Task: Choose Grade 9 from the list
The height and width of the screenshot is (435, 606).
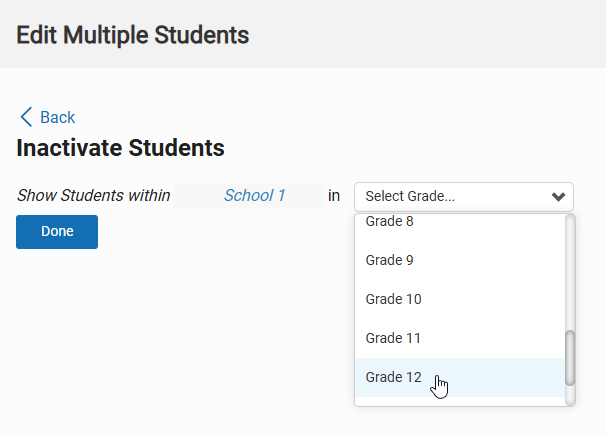Action: (460, 260)
